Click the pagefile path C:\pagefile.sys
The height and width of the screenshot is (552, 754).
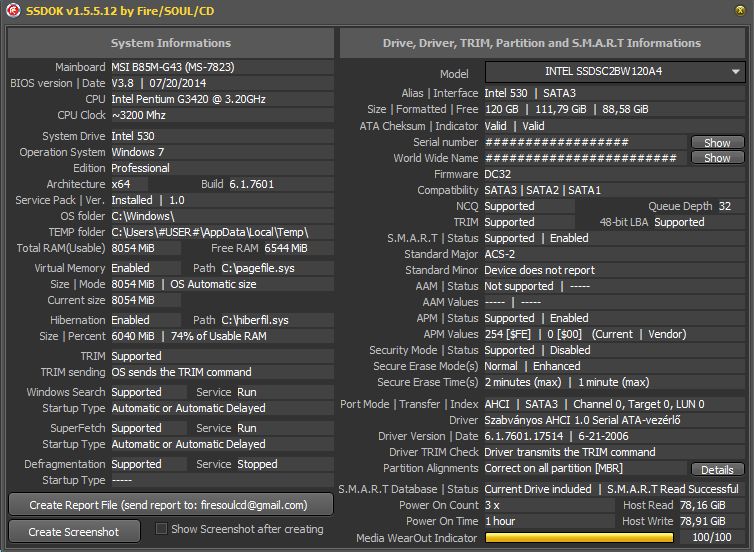pos(258,268)
